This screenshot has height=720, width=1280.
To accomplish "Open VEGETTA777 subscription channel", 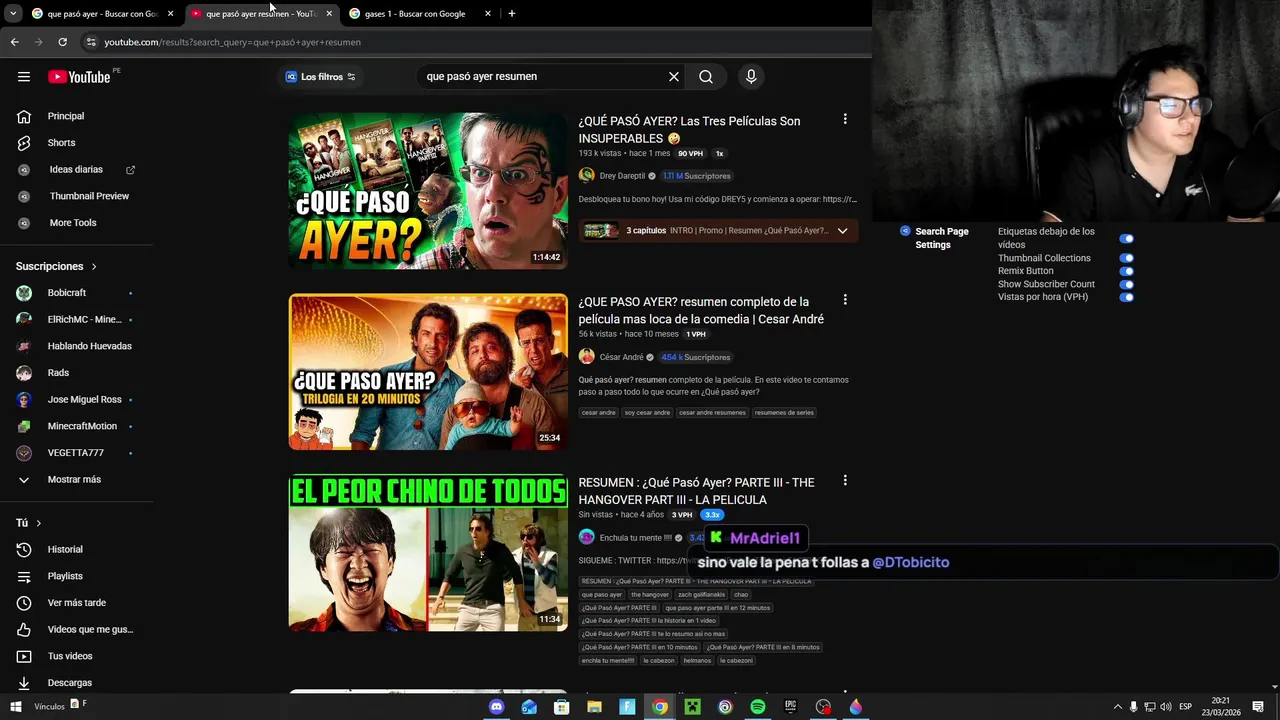I will [77, 453].
